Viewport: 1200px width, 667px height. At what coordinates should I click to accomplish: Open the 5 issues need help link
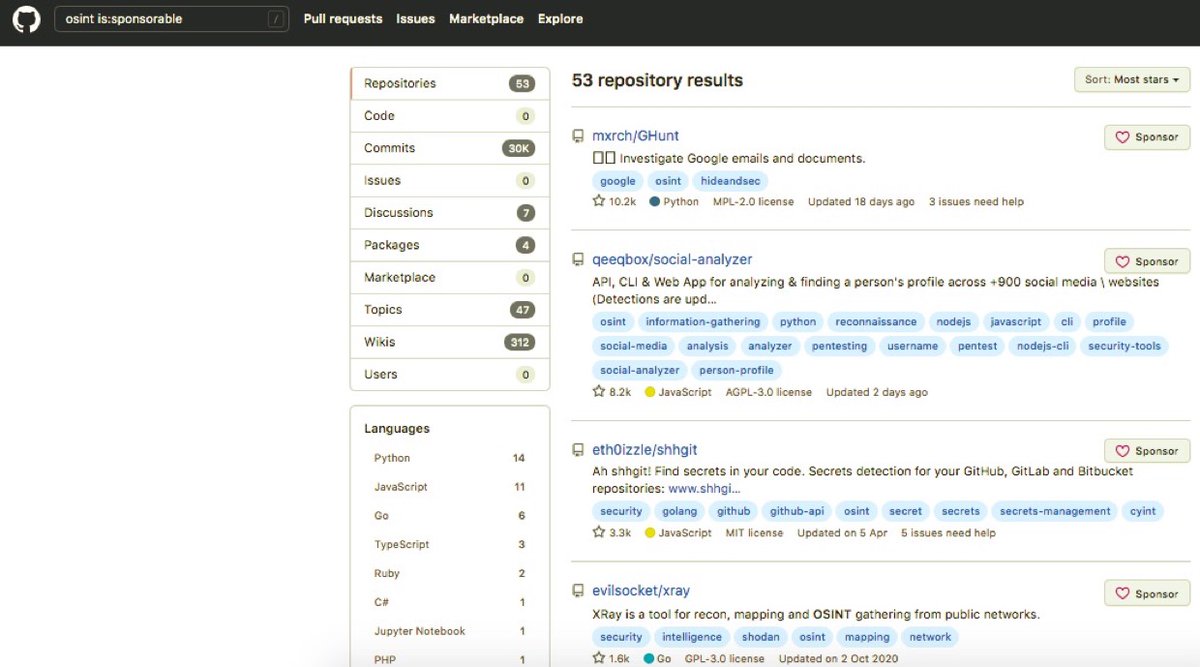[948, 533]
